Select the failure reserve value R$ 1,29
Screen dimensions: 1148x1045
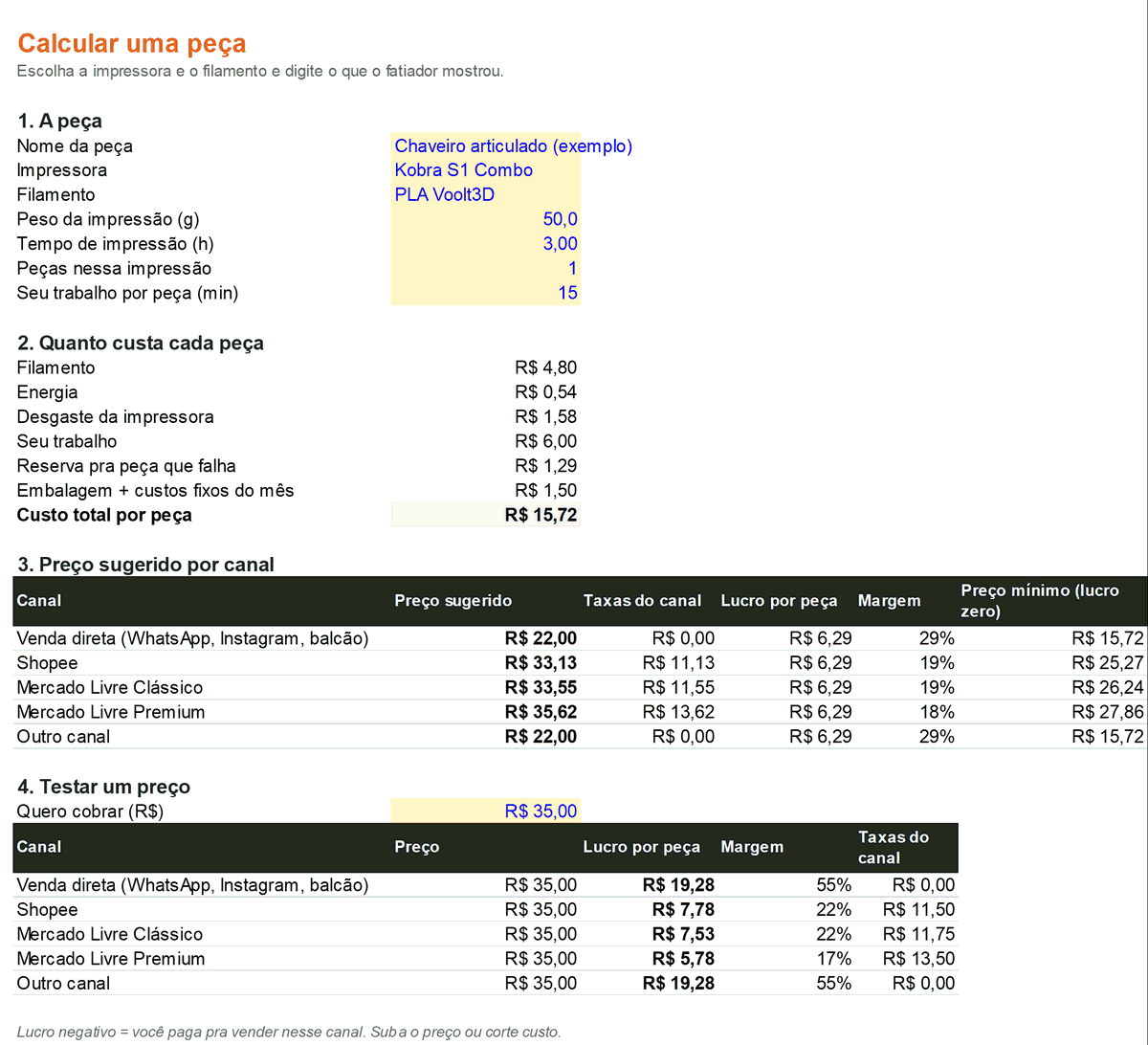coord(545,466)
